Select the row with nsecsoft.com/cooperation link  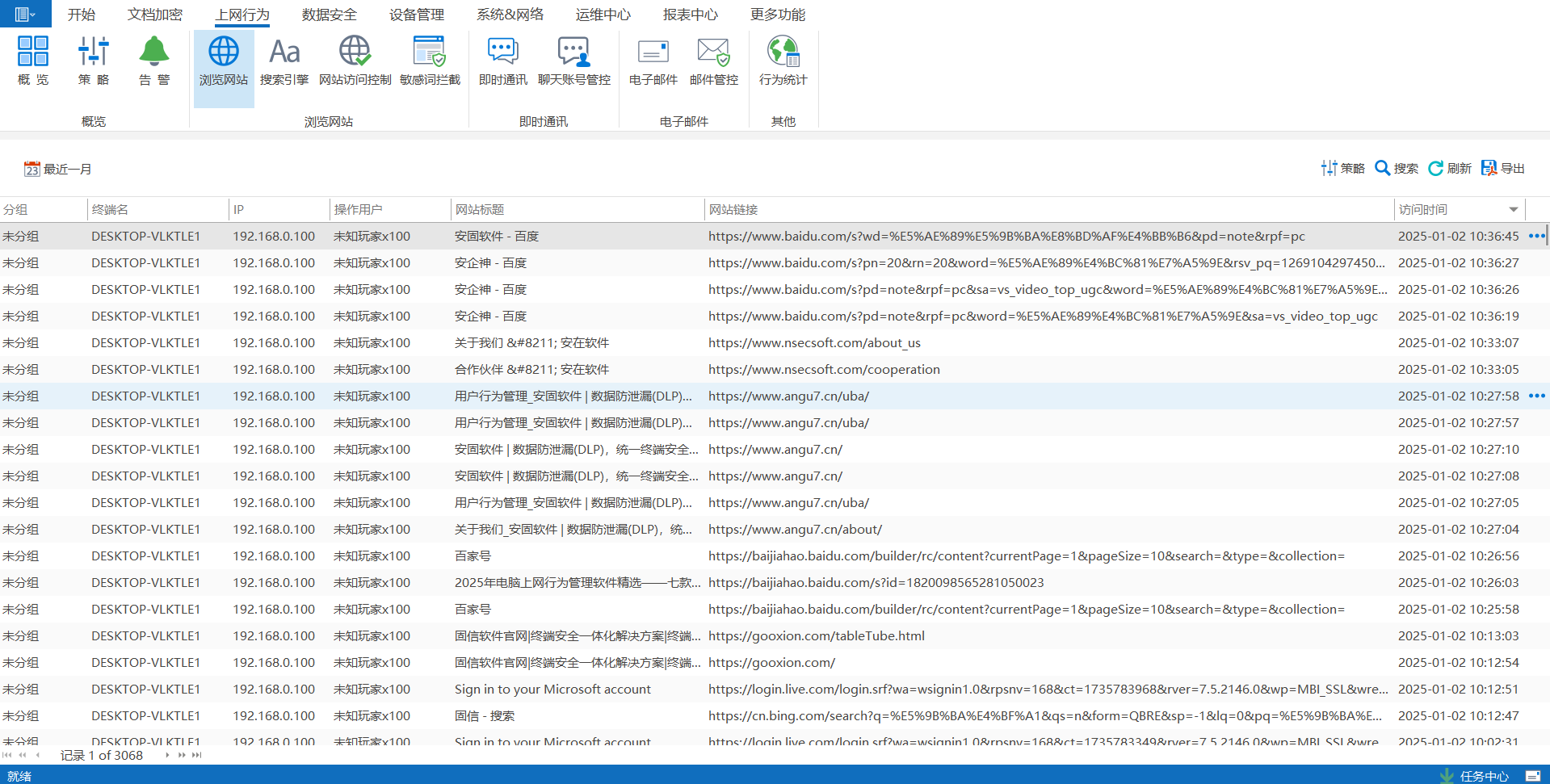click(x=824, y=369)
